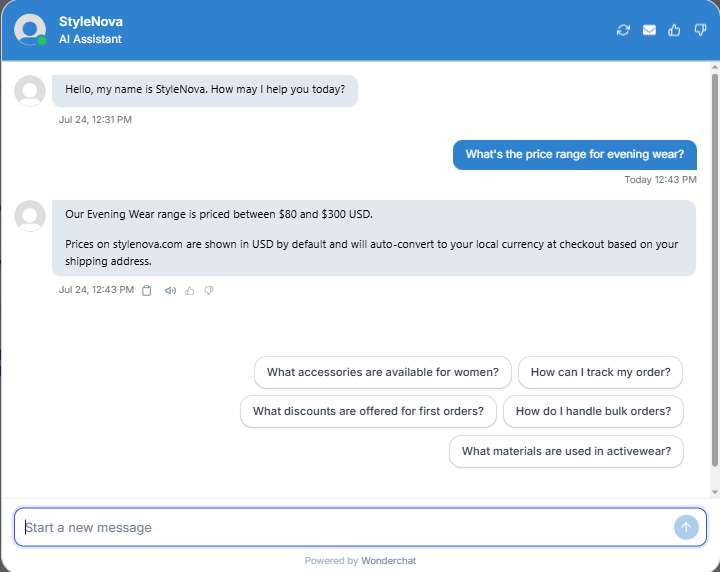Click the "Jul 24, 12:43 PM" timestamp
This screenshot has height=572, width=720.
[x=96, y=290]
